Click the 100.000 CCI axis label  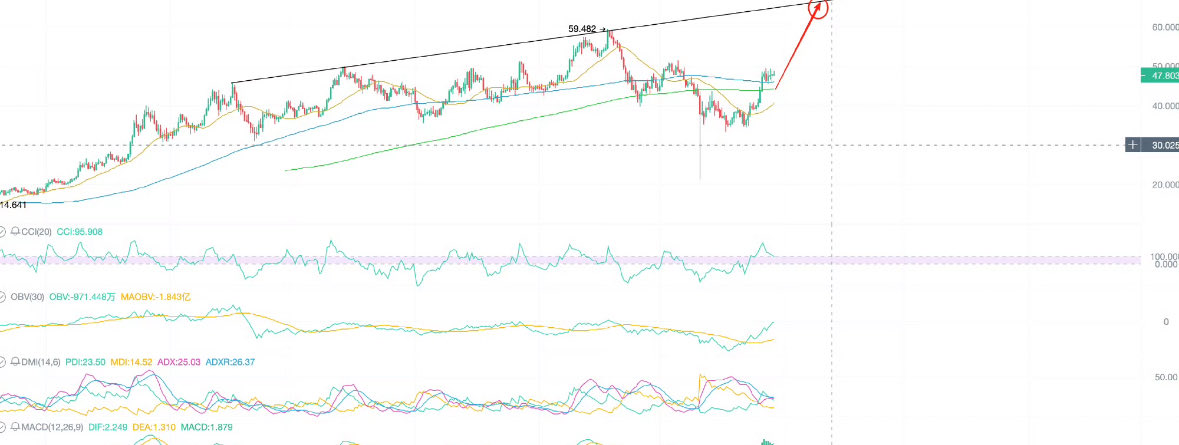point(1165,256)
